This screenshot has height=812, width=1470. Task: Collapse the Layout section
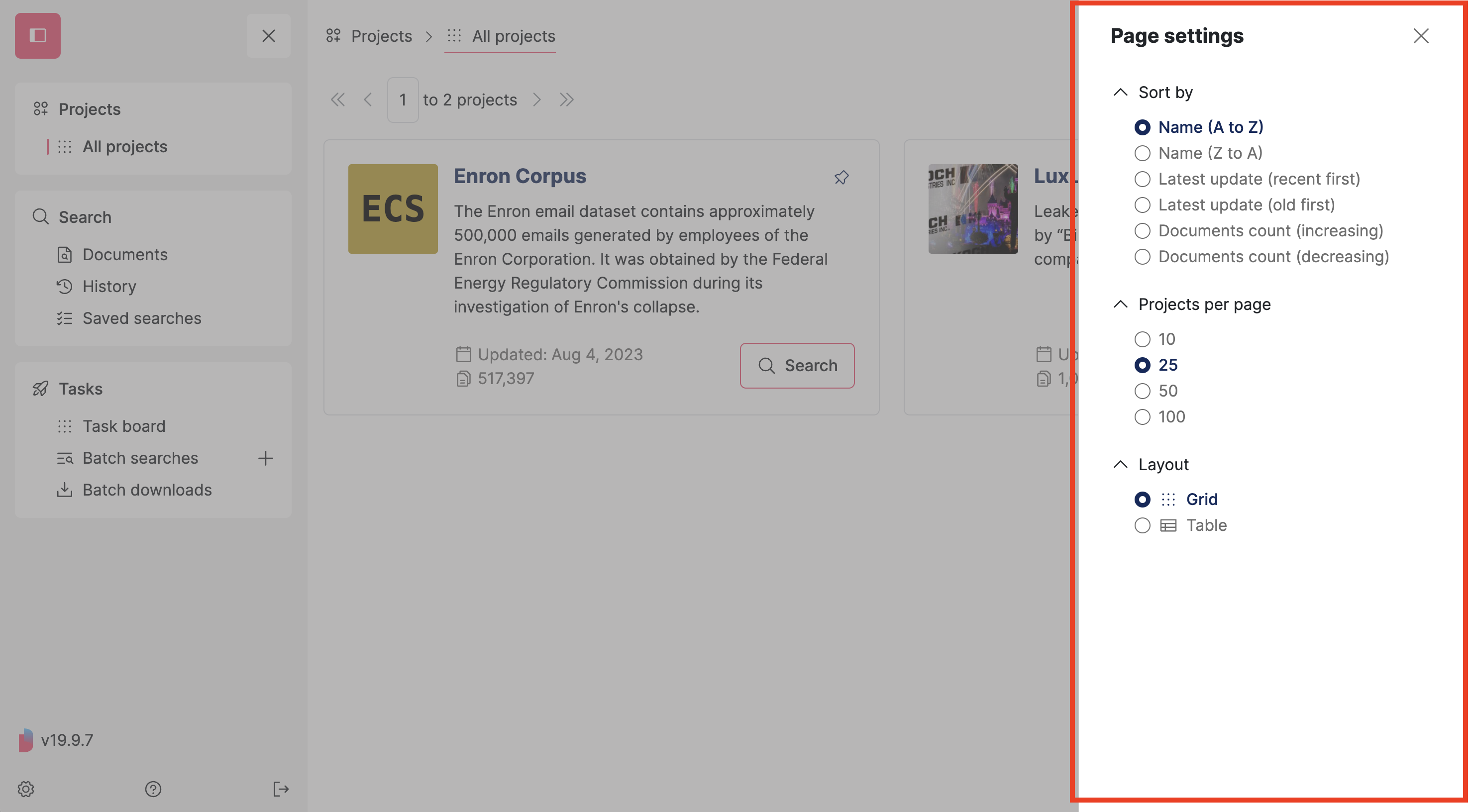1120,464
